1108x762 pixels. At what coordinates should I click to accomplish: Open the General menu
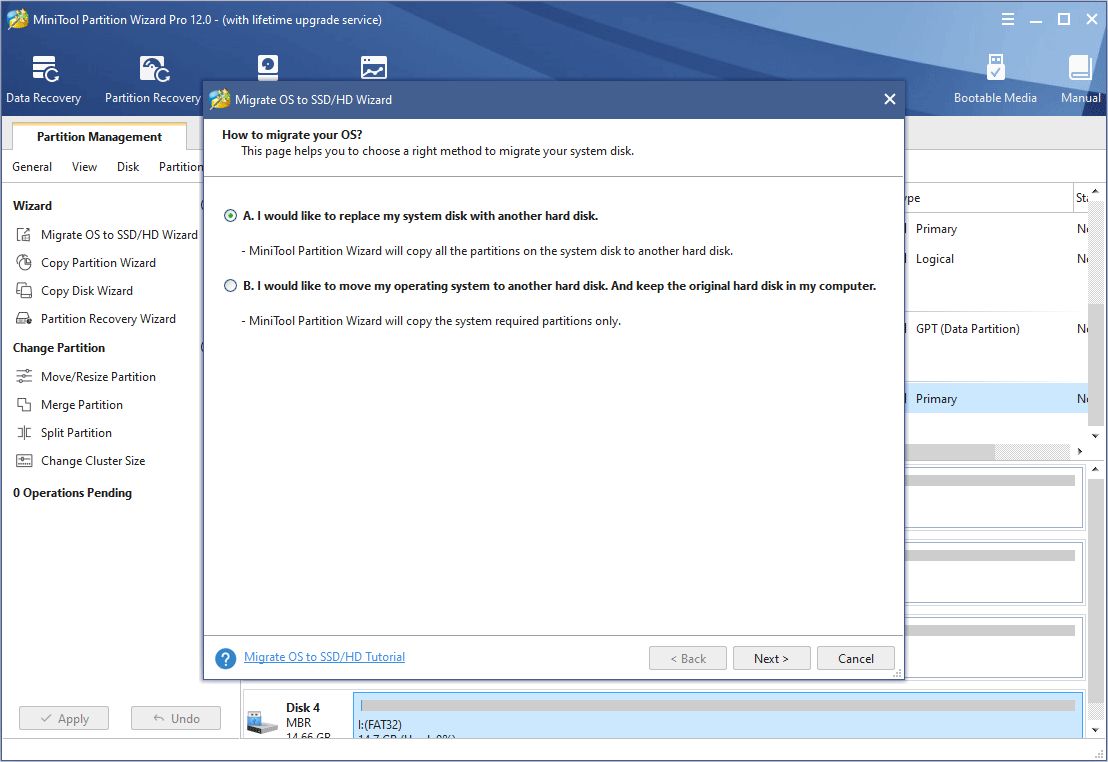click(x=32, y=167)
